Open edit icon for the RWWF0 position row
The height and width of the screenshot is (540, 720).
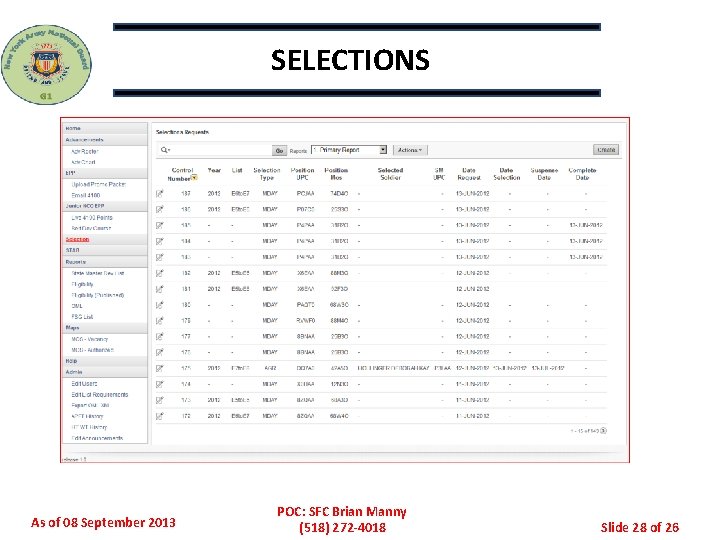pyautogui.click(x=160, y=321)
